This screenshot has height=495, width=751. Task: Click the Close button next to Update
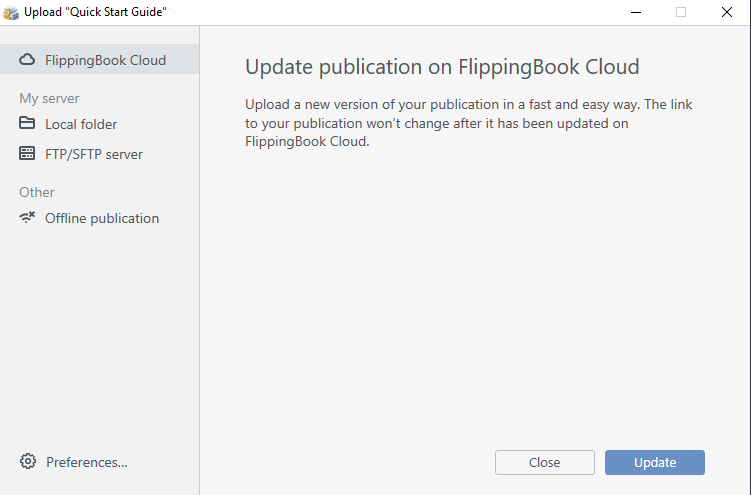(545, 462)
